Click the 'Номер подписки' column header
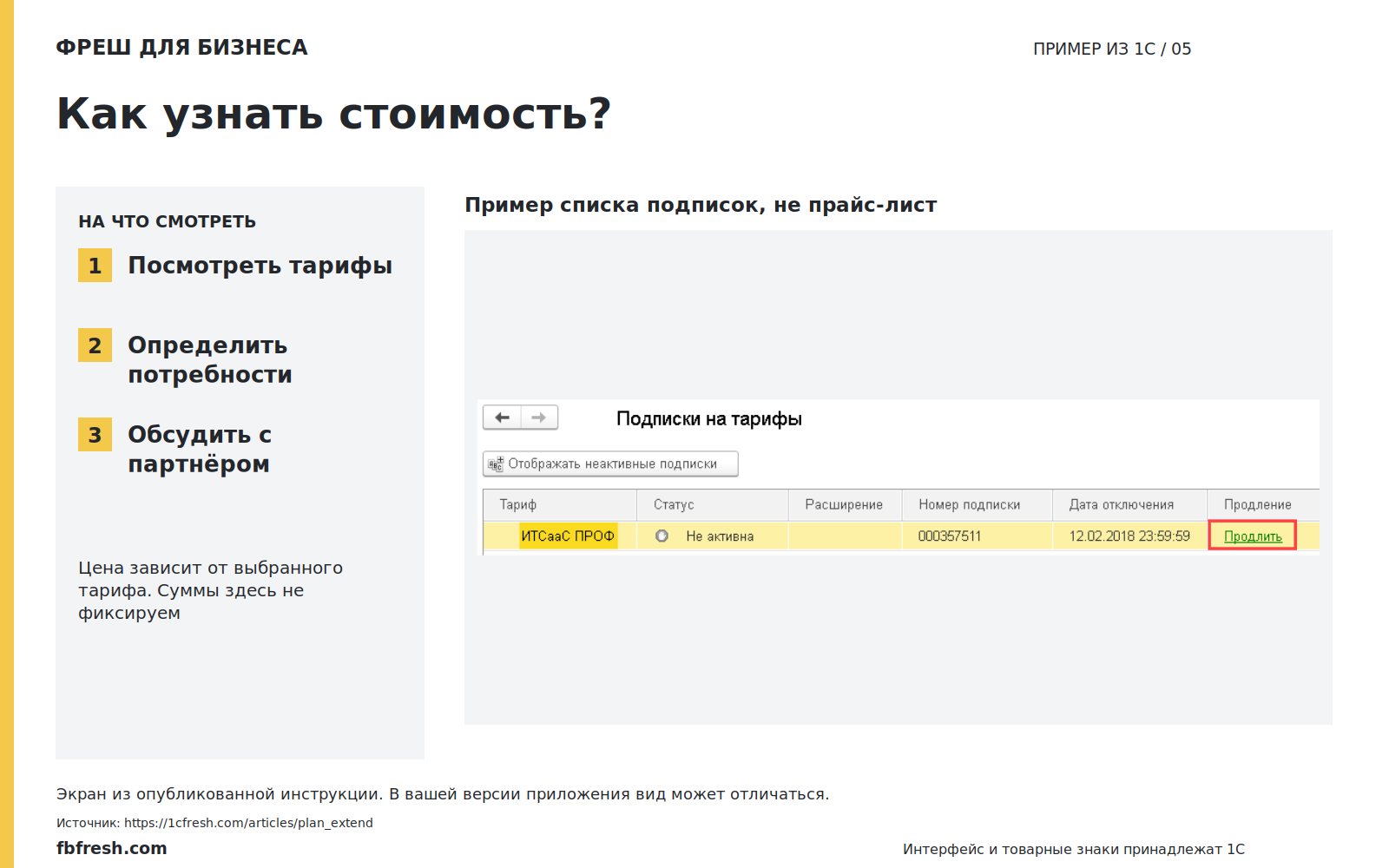This screenshot has width=1389, height=868. 978,504
